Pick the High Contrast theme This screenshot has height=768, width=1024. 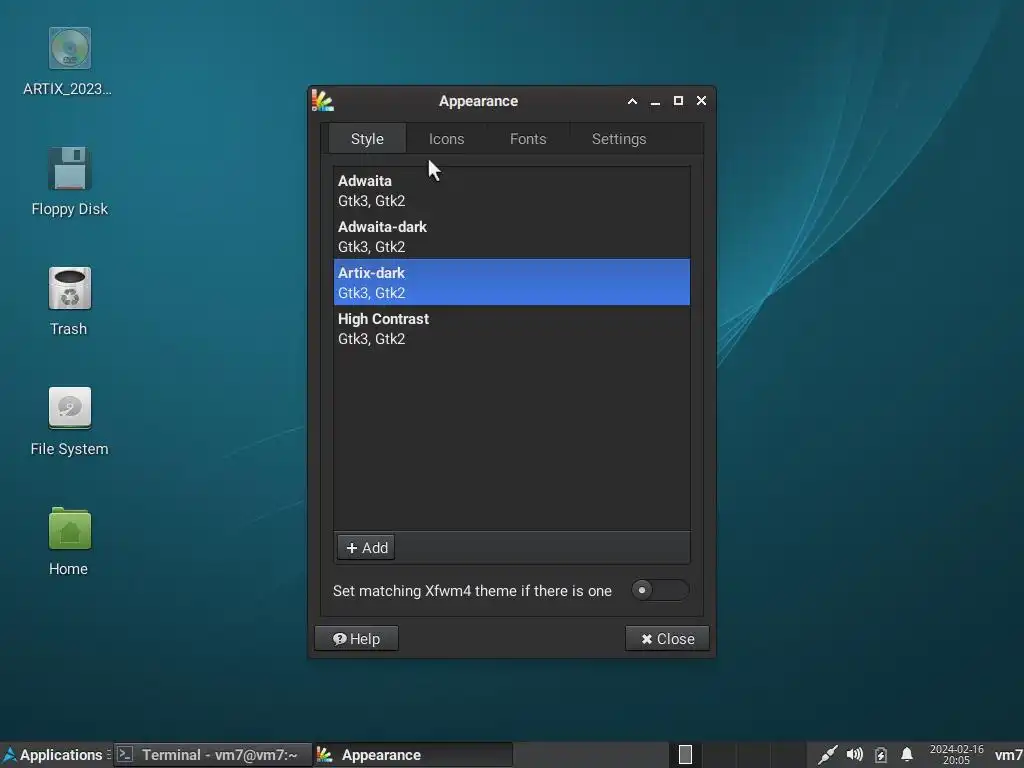tap(511, 328)
